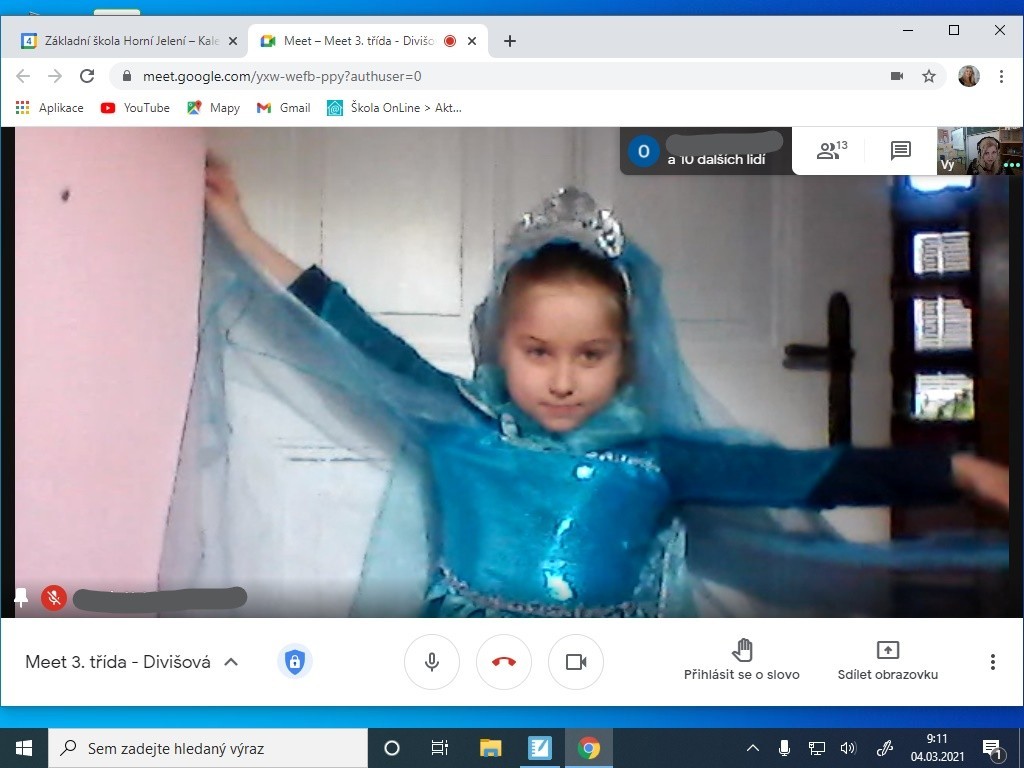Open a new browser tab
The width and height of the screenshot is (1024, 768).
click(x=510, y=41)
